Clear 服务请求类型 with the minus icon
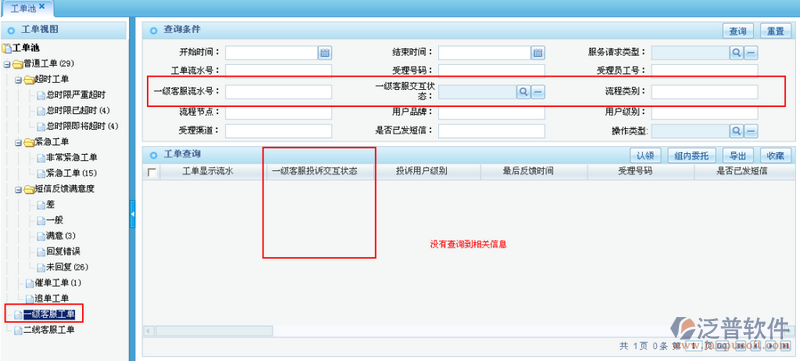Screen dimensions: 800x361 (x=751, y=53)
